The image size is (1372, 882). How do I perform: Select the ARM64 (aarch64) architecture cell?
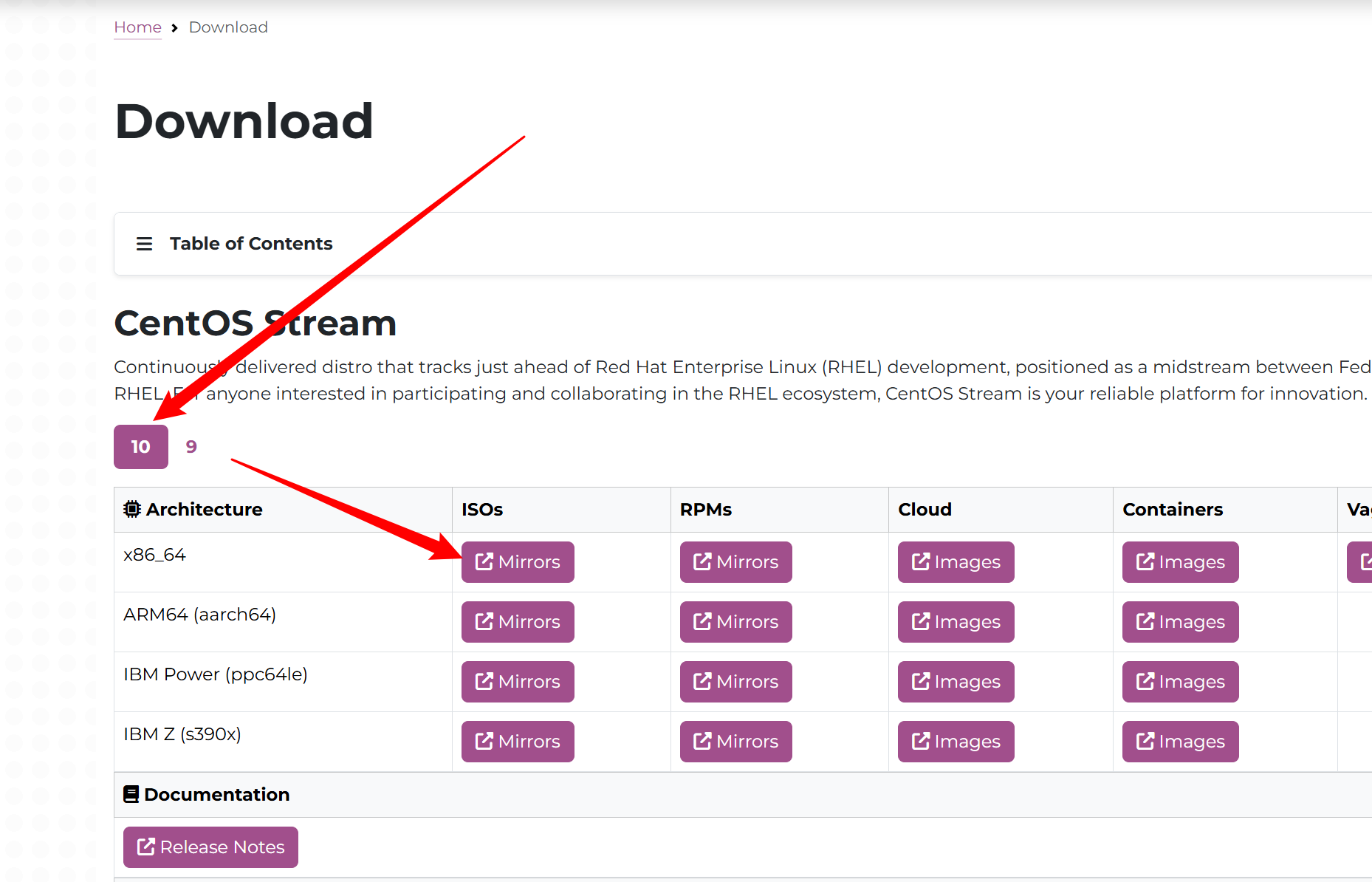(283, 622)
